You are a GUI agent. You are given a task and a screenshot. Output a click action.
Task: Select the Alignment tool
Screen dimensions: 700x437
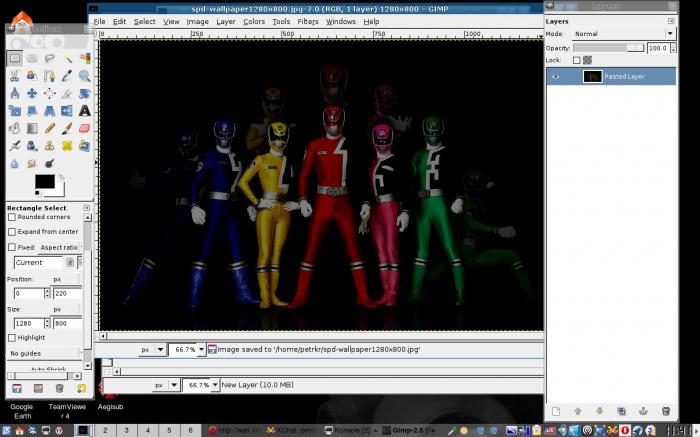[50, 93]
